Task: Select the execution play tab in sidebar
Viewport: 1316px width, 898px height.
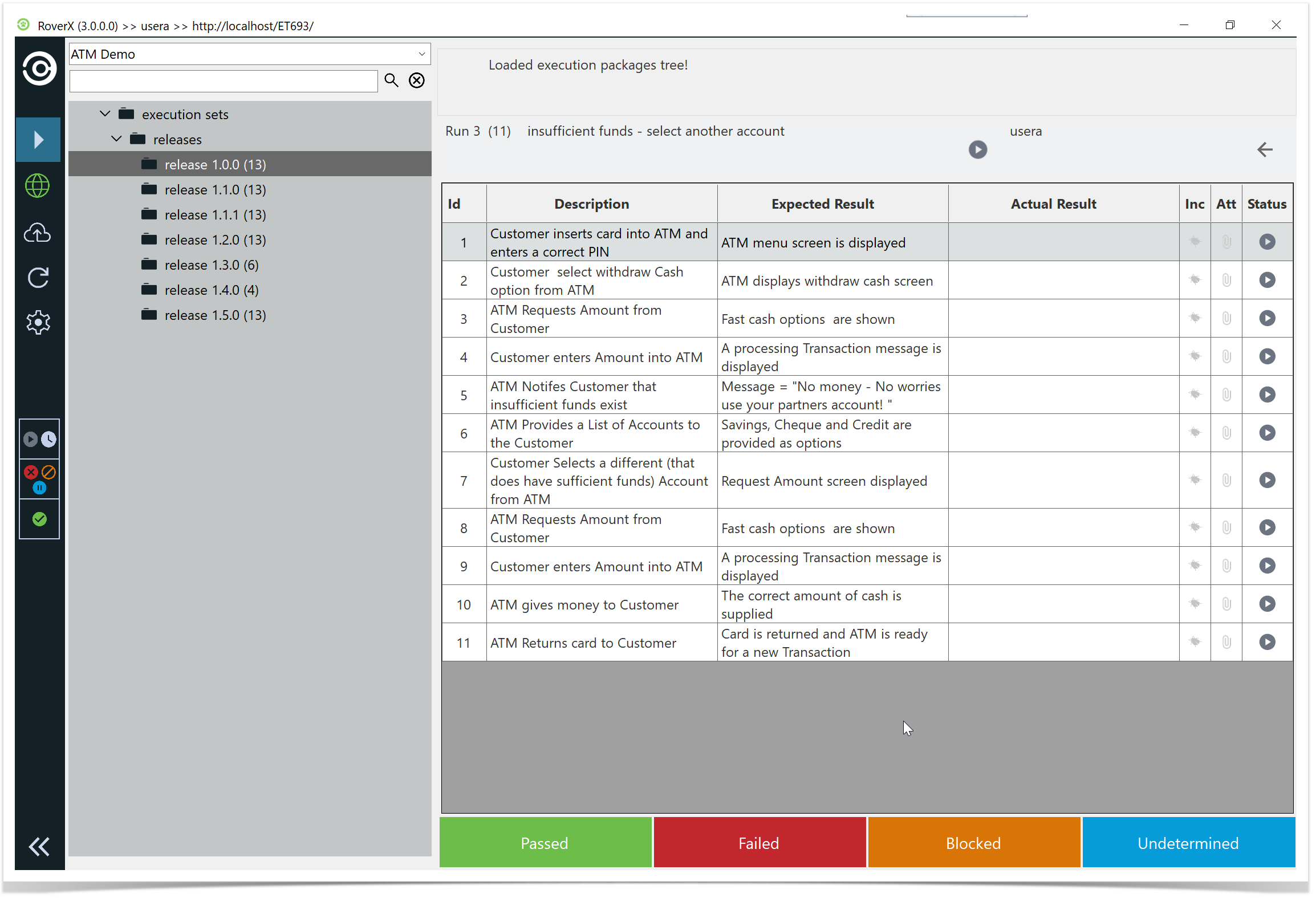Action: (x=38, y=140)
